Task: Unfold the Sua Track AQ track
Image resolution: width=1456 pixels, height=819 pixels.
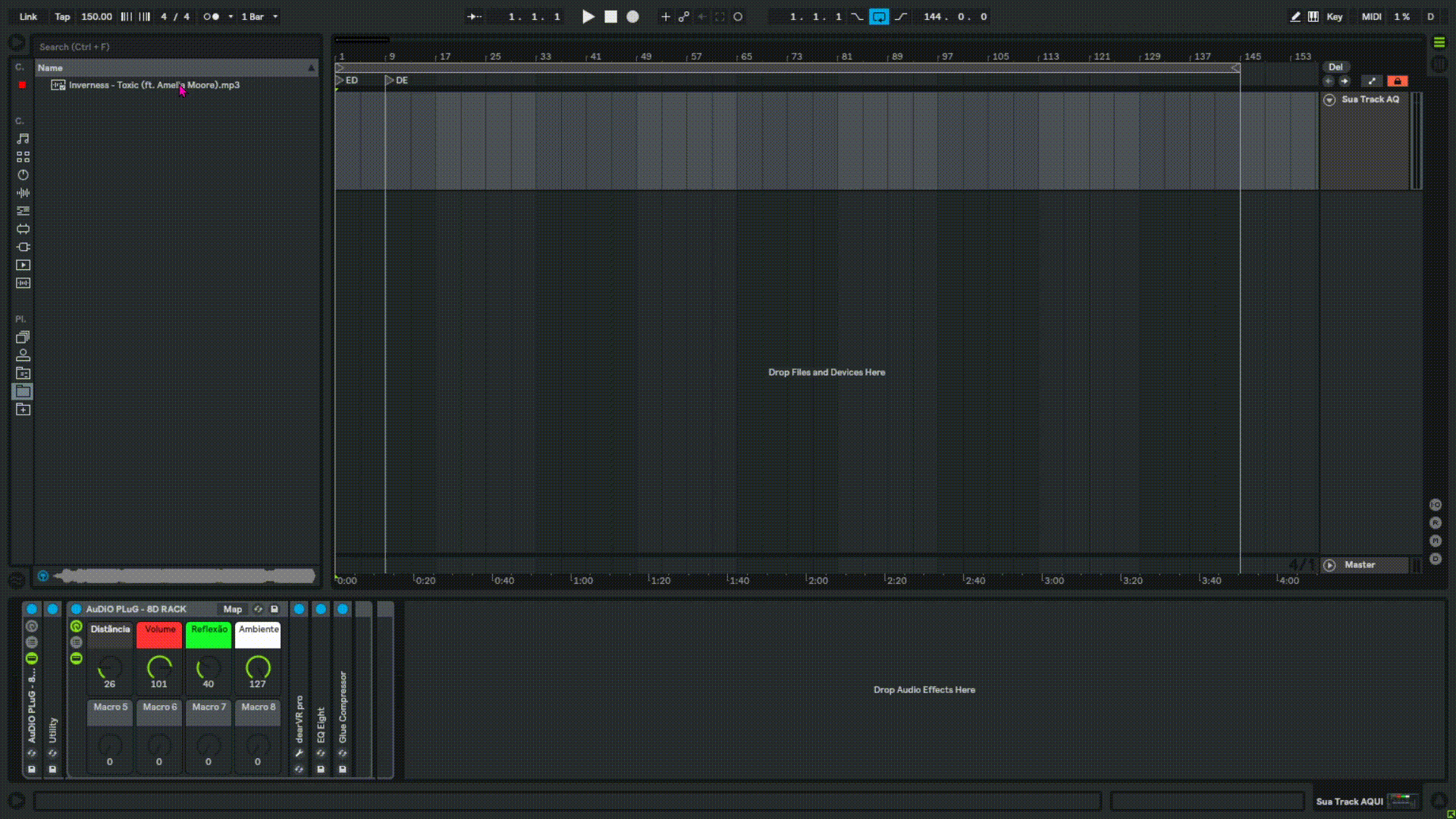Action: click(x=1329, y=100)
